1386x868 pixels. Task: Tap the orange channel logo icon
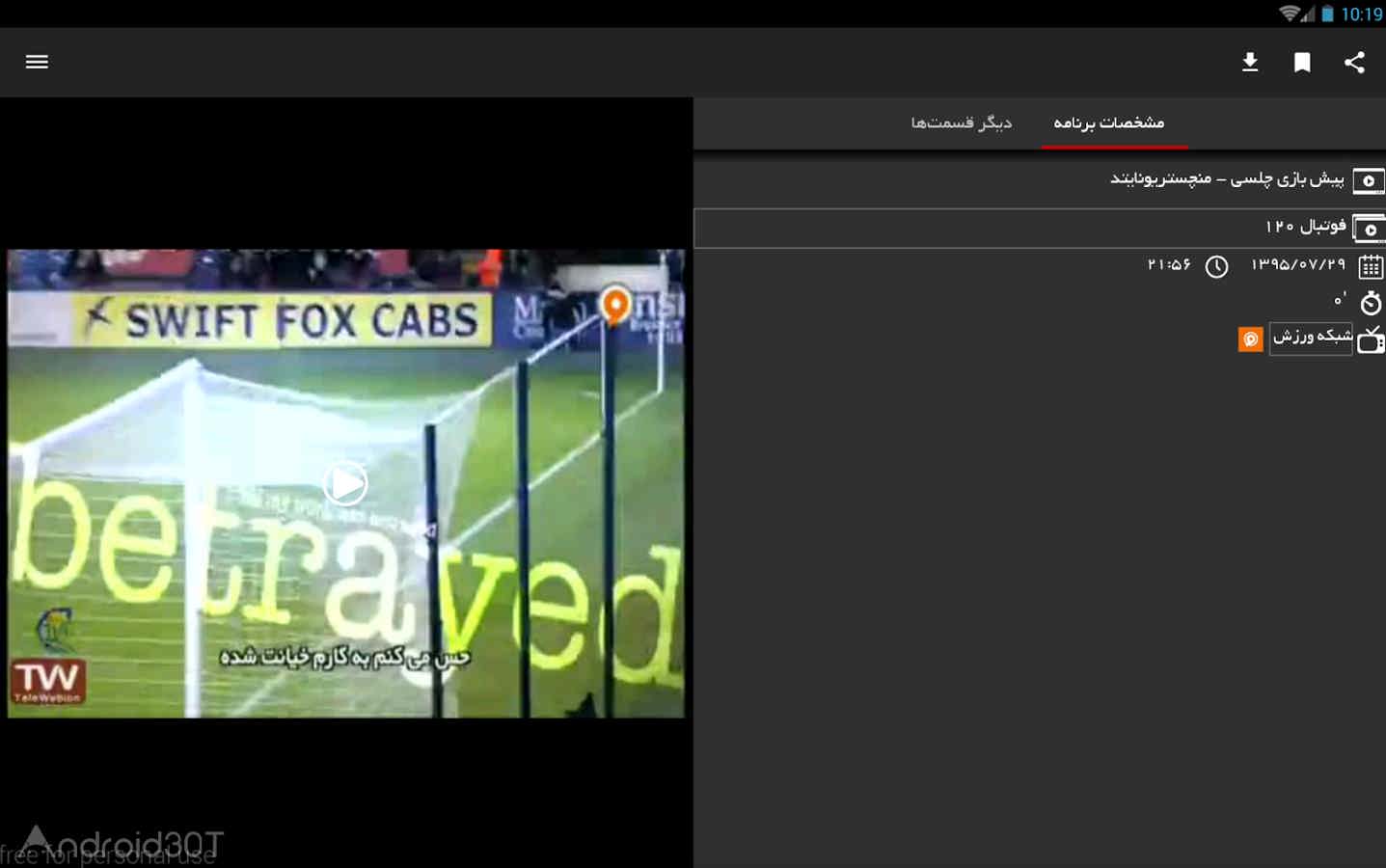1251,339
